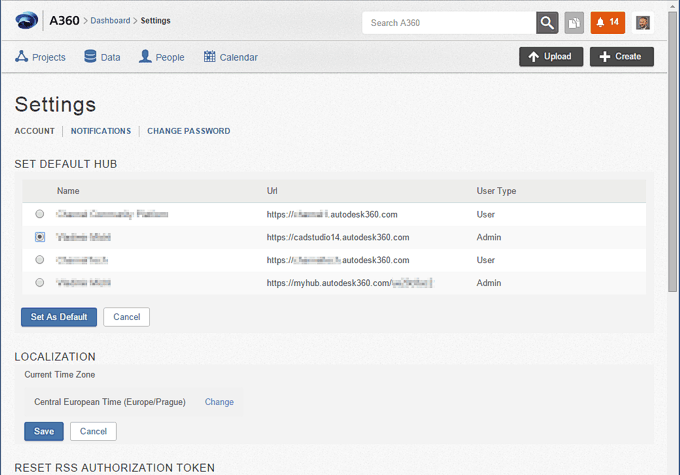Viewport: 680px width, 475px height.
Task: Open the documents clipboard icon
Action: click(x=574, y=23)
